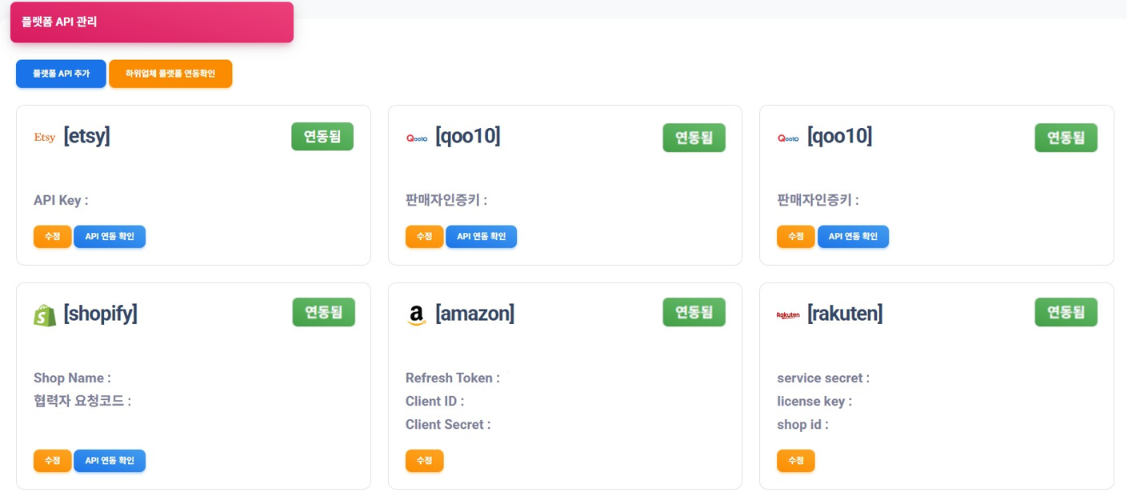
Task: Click the [amazon] card title
Action: click(475, 314)
